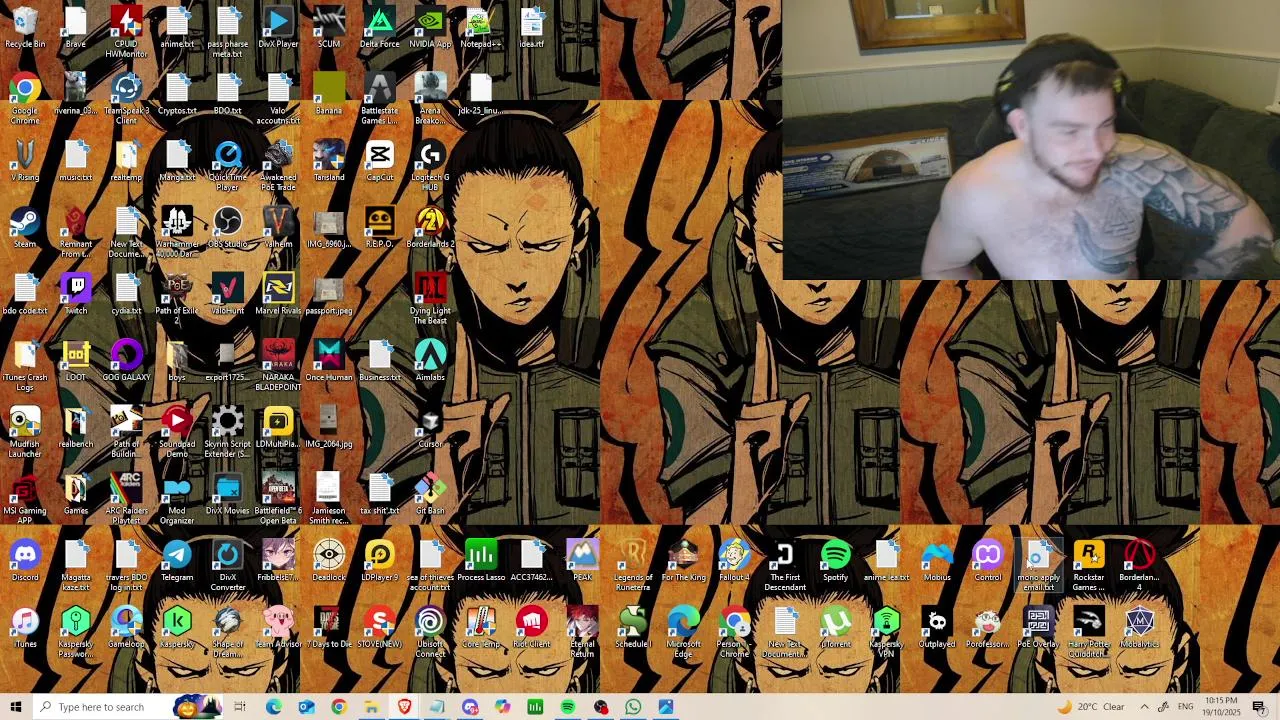Open the GOG GALAXY shortcut

127,360
